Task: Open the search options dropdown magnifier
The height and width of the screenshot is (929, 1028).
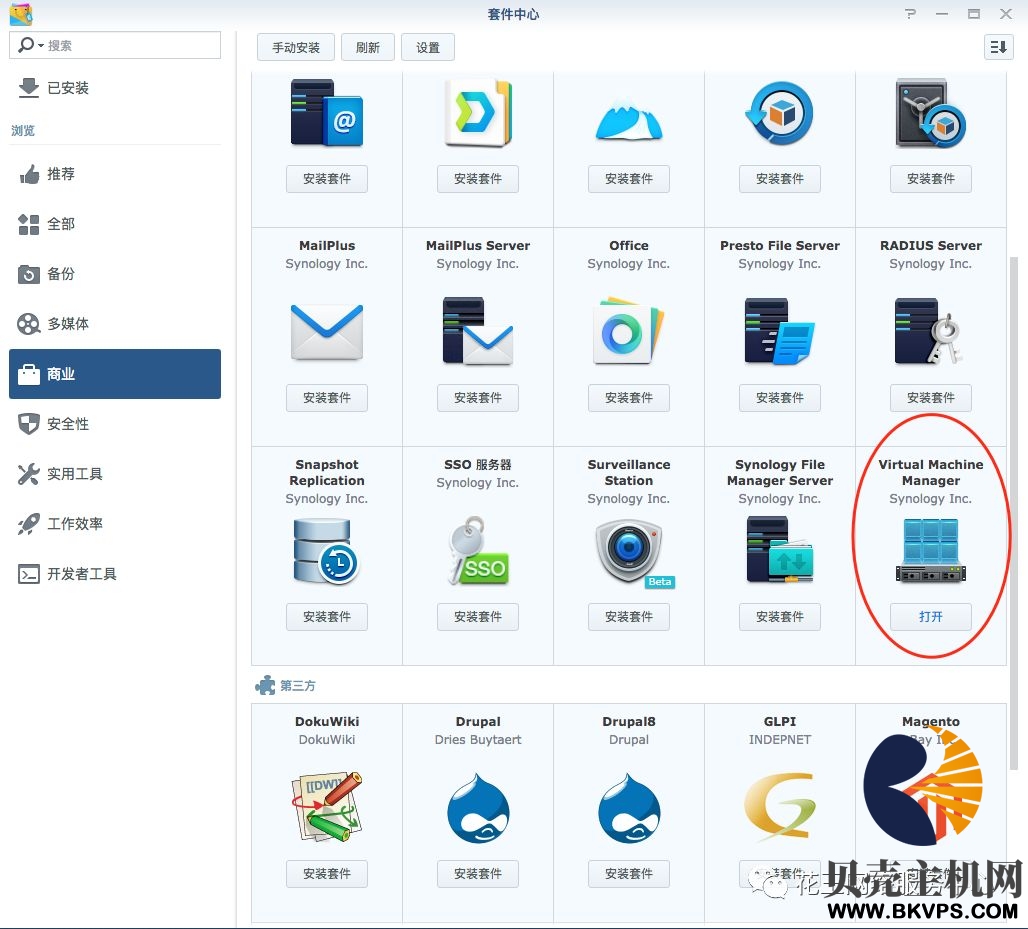Action: 30,45
